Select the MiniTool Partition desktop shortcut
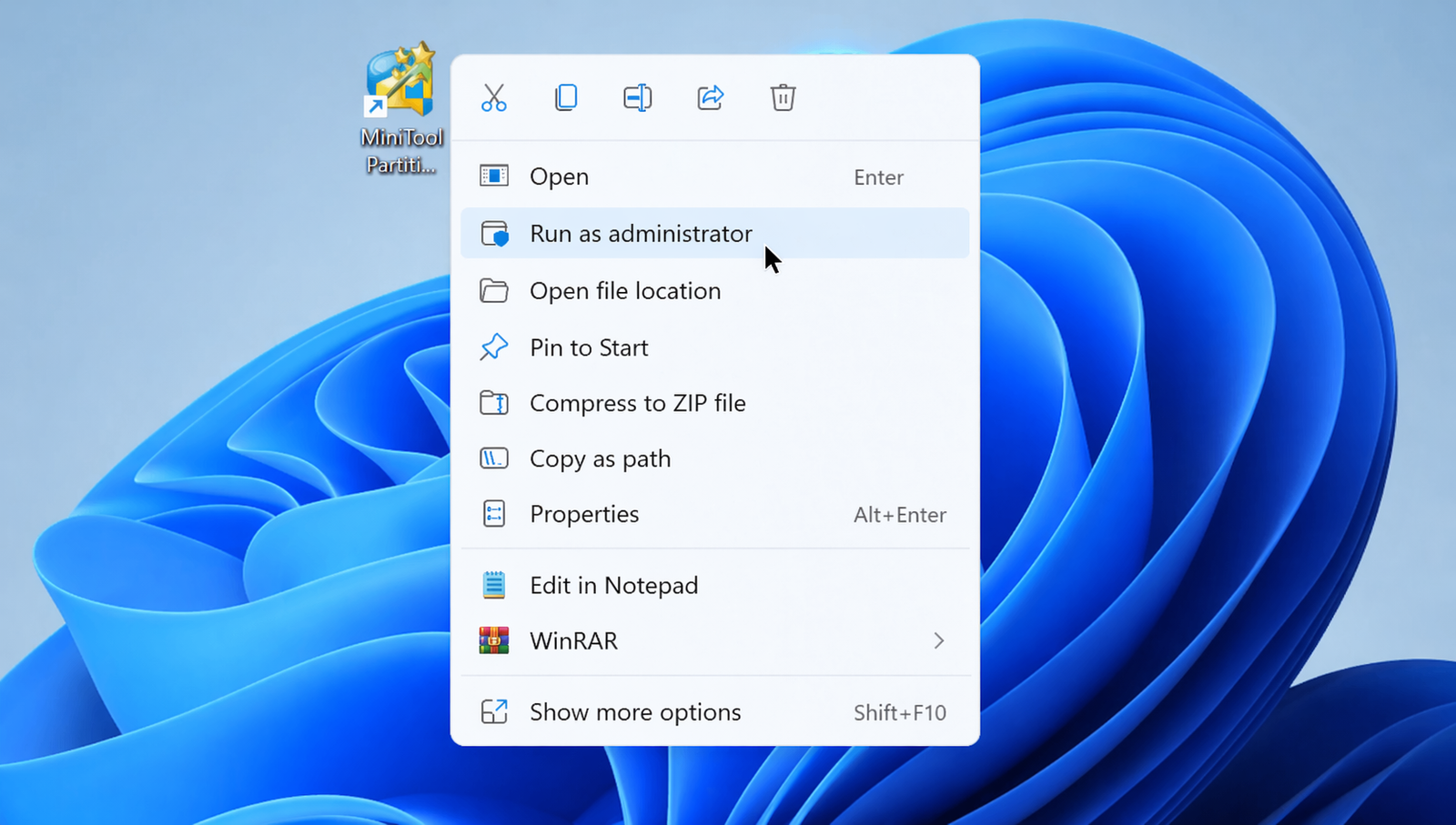 coord(401,109)
